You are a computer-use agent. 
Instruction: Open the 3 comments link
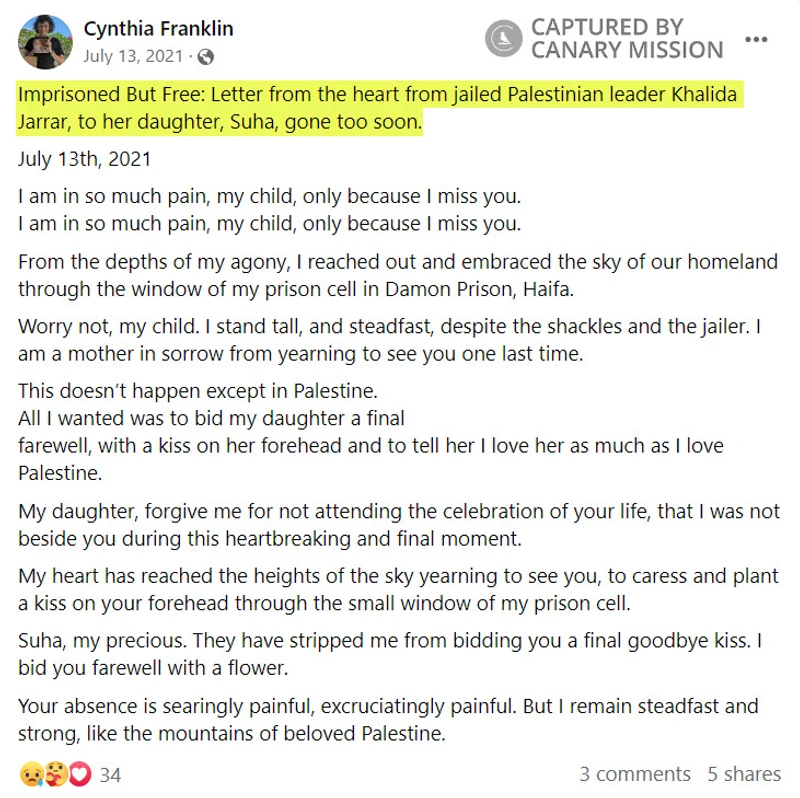click(x=635, y=774)
